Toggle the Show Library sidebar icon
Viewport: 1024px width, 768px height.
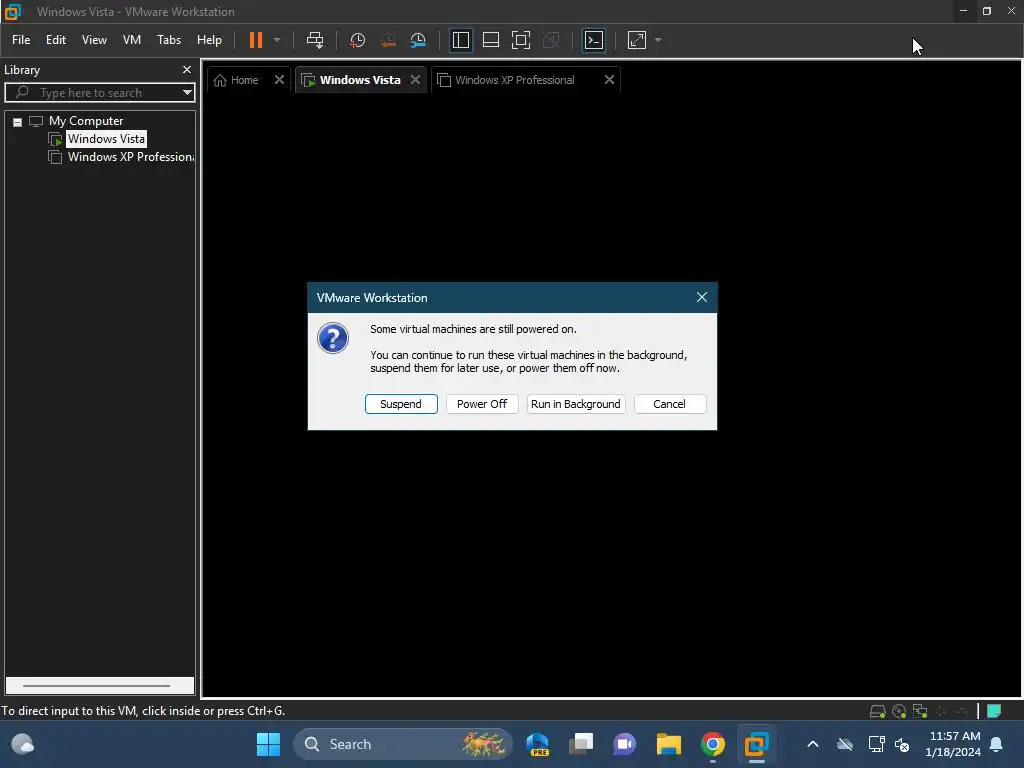coord(460,40)
